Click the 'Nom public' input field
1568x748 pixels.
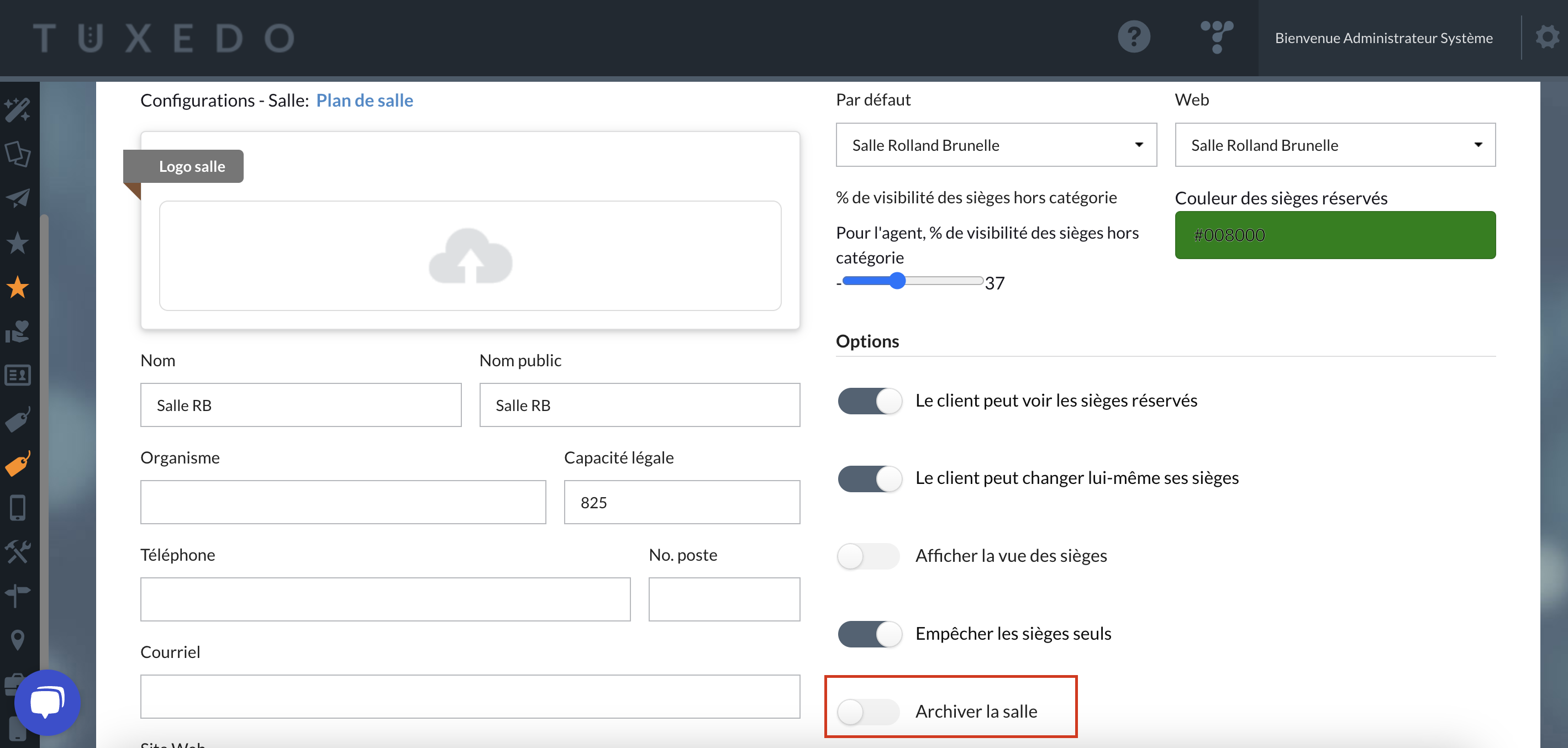tap(639, 405)
